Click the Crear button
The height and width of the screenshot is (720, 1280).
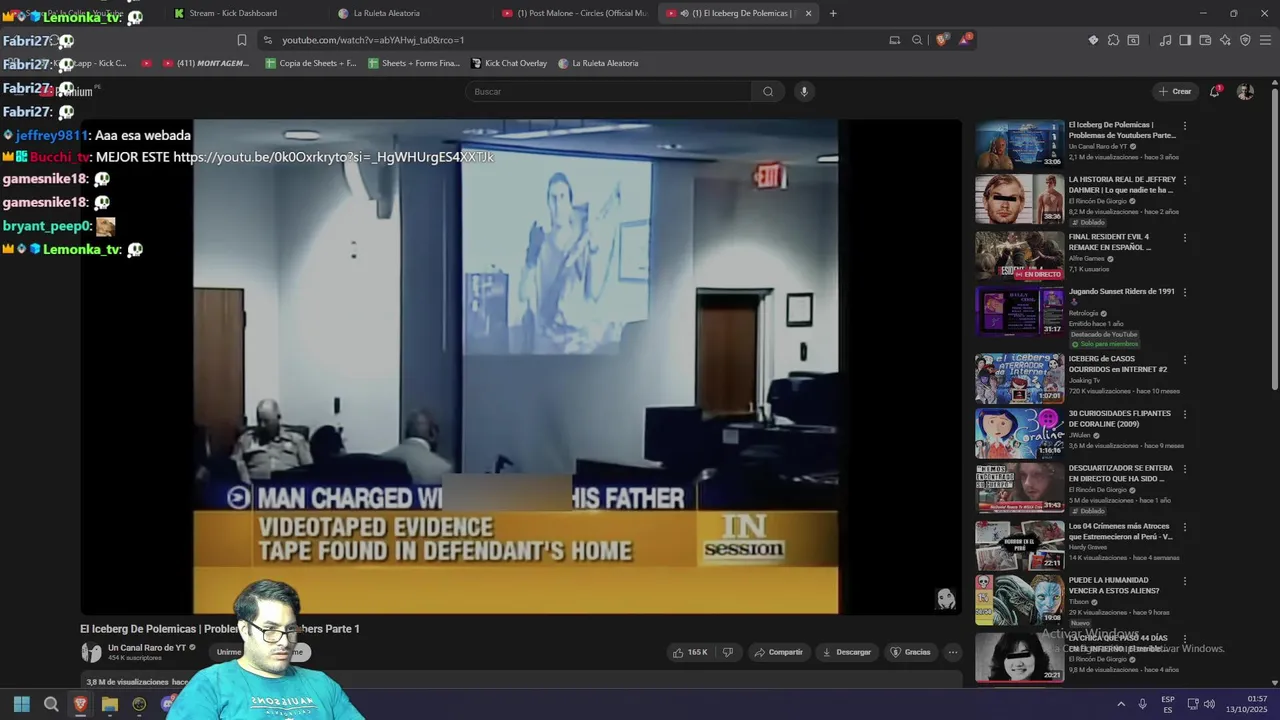[1175, 91]
